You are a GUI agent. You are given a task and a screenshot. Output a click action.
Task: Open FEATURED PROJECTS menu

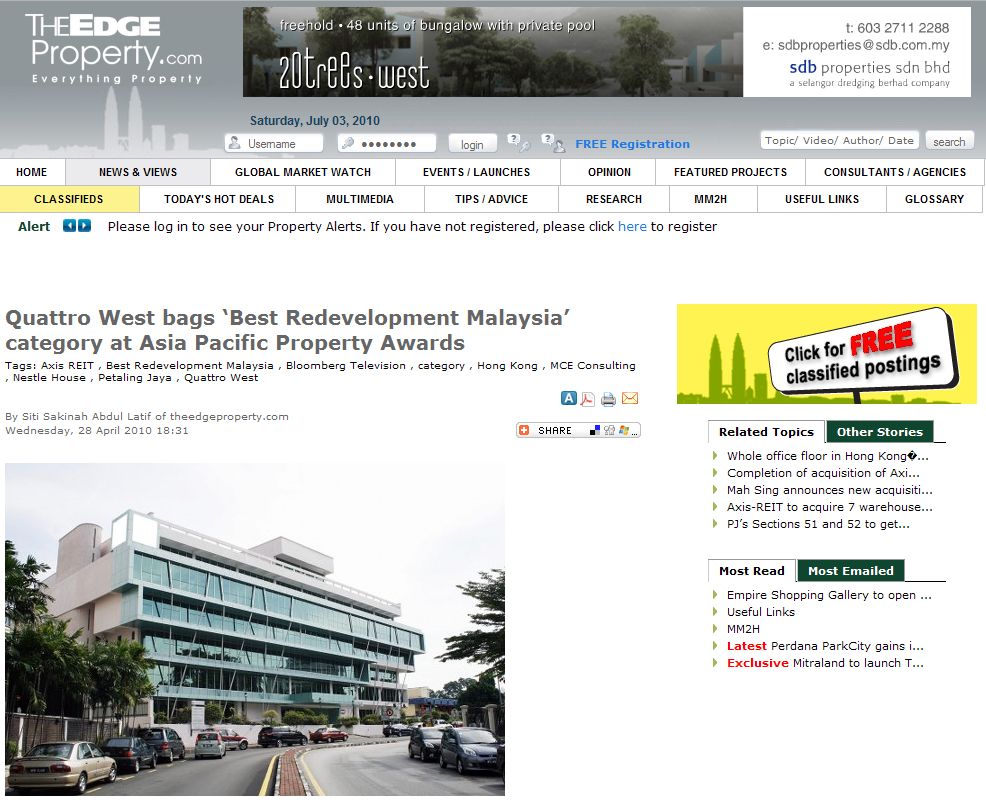(x=730, y=172)
